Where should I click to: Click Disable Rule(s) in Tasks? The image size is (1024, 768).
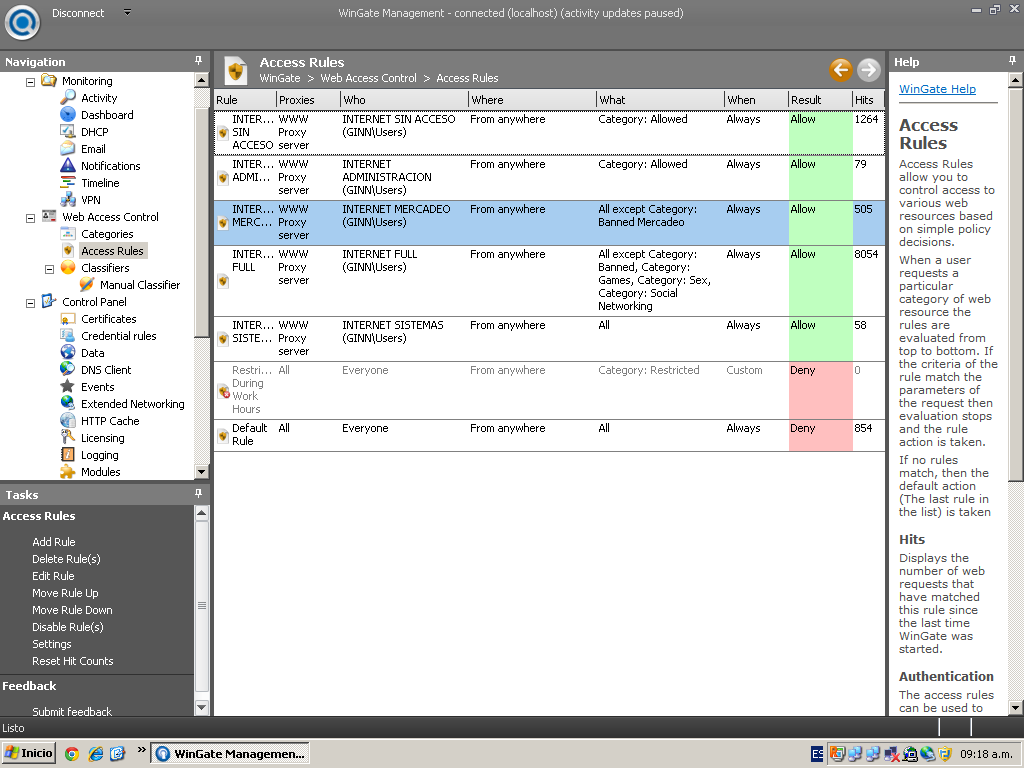[x=68, y=627]
